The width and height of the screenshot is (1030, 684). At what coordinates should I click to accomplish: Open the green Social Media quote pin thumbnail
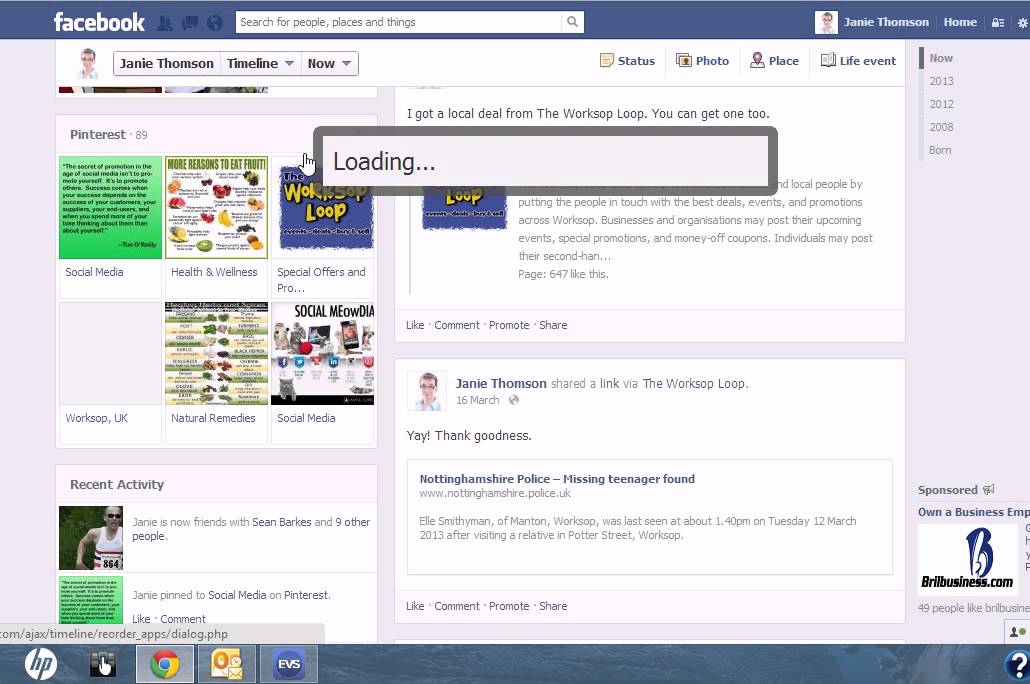110,207
